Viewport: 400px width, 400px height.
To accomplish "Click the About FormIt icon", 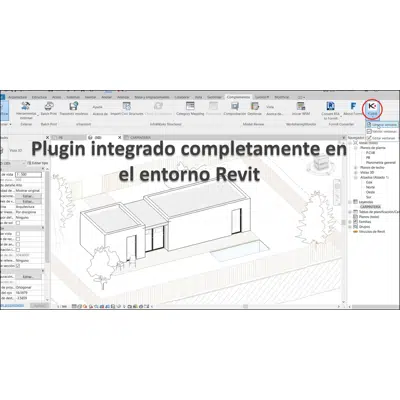I will 353,107.
